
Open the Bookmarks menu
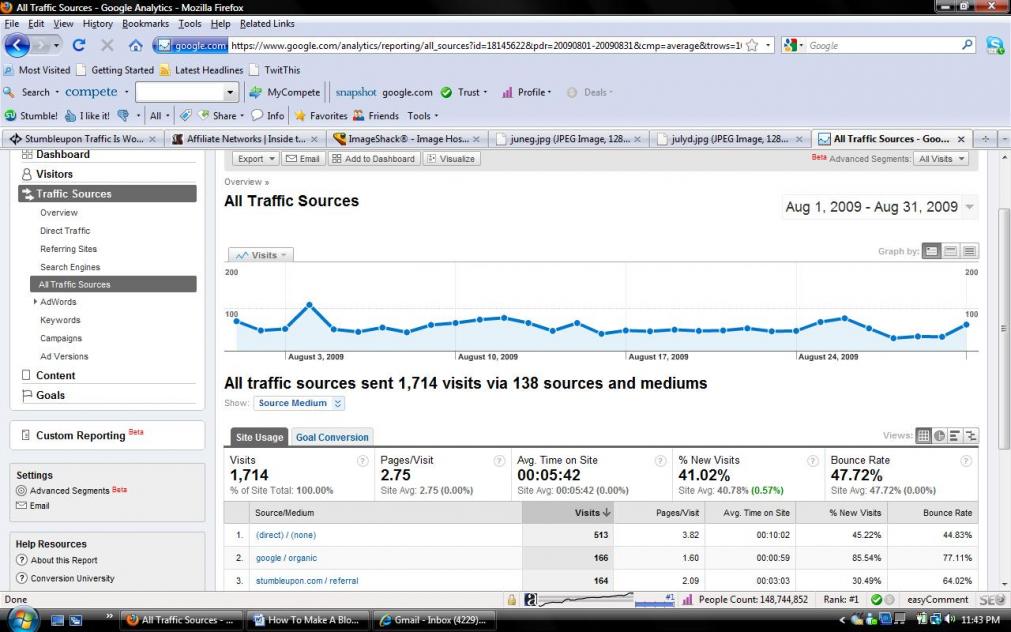[145, 24]
